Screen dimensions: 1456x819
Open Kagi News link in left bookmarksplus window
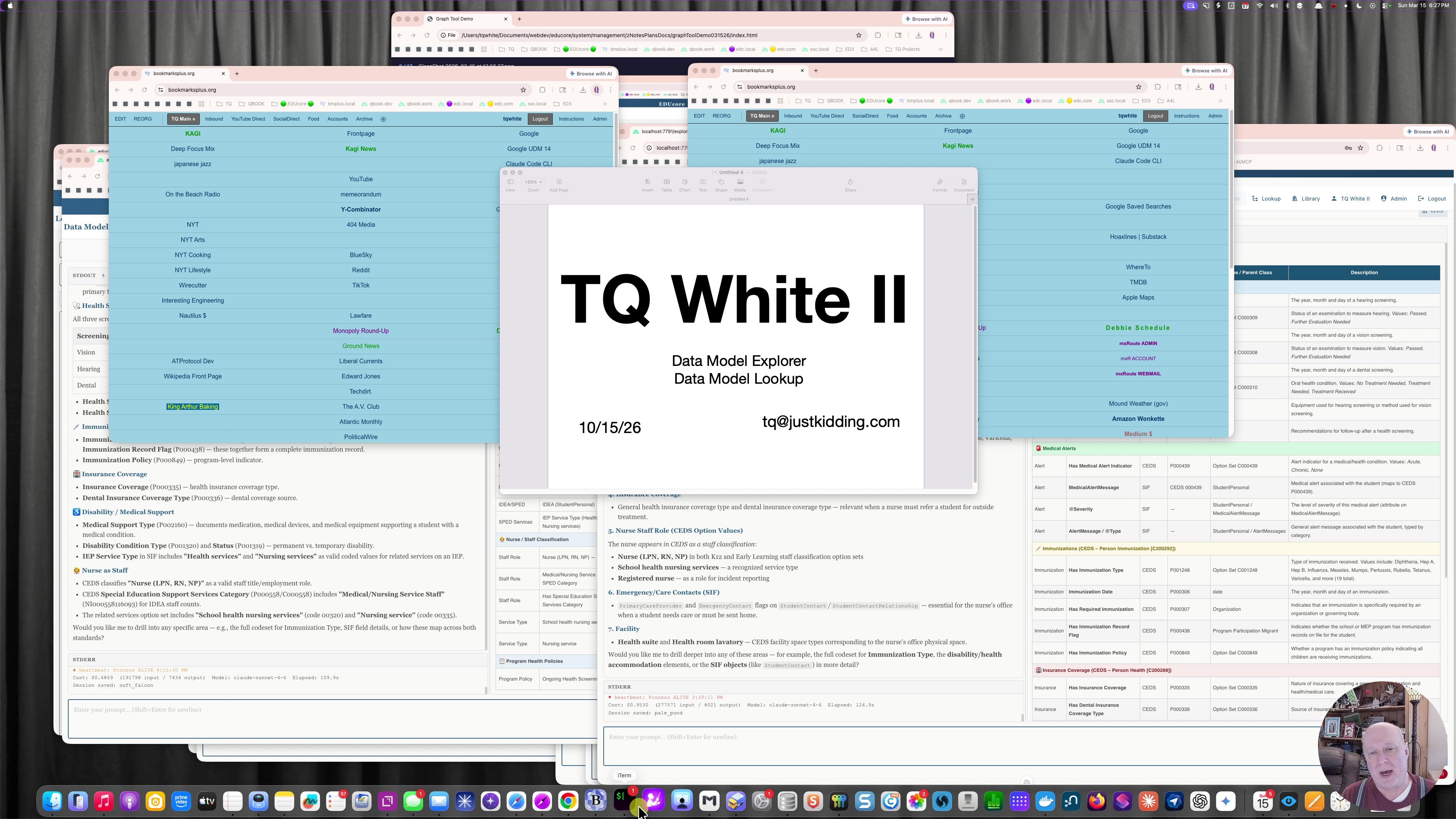(x=361, y=149)
